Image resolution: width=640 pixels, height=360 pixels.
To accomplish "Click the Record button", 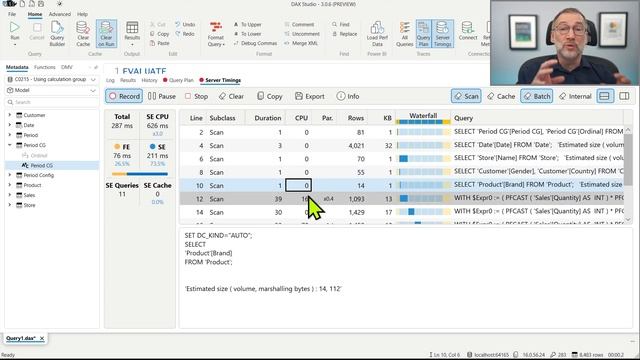I will [124, 96].
